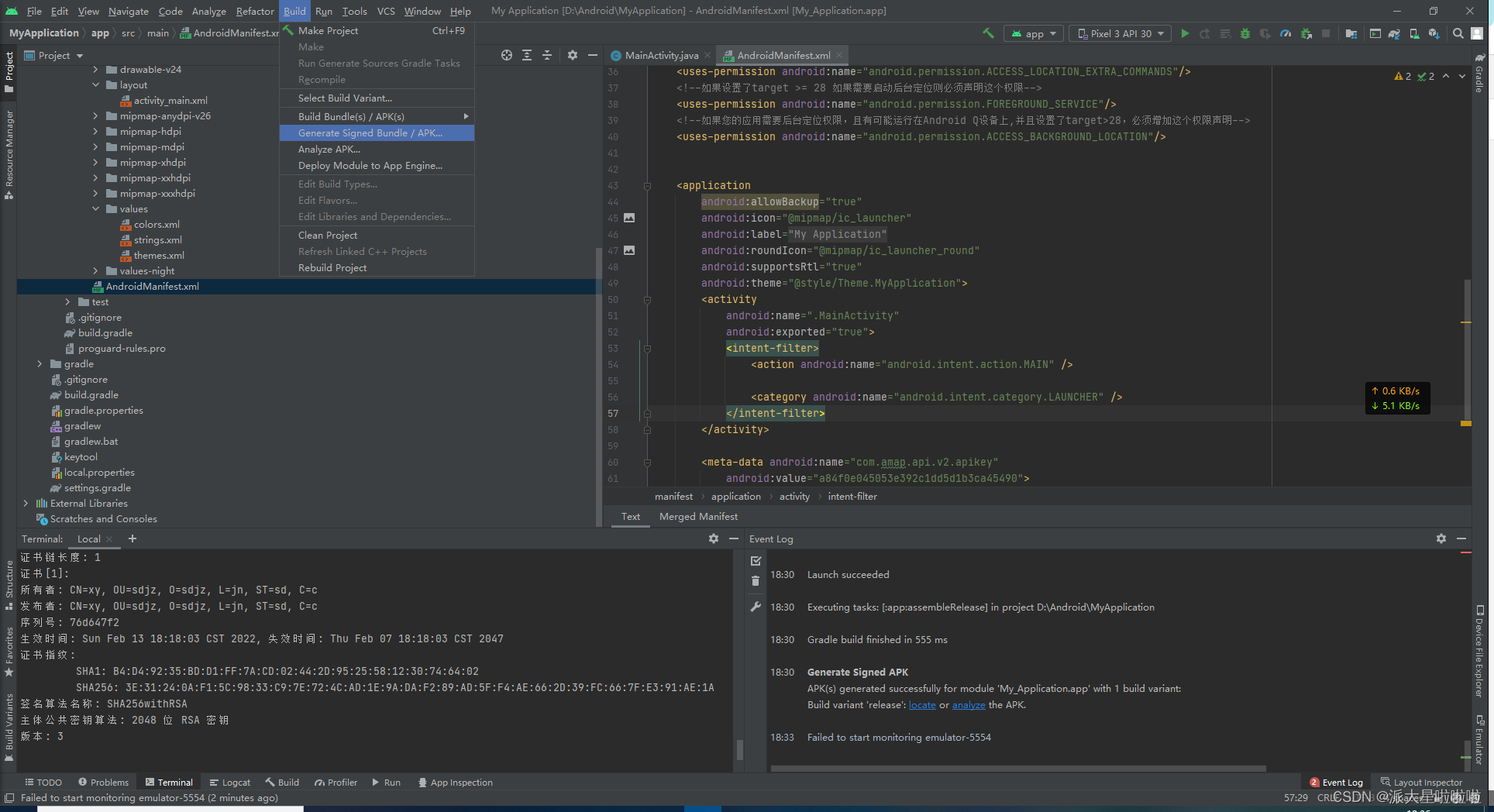Image resolution: width=1494 pixels, height=812 pixels.
Task: Click Expand All icon in Project panel
Action: 527,55
